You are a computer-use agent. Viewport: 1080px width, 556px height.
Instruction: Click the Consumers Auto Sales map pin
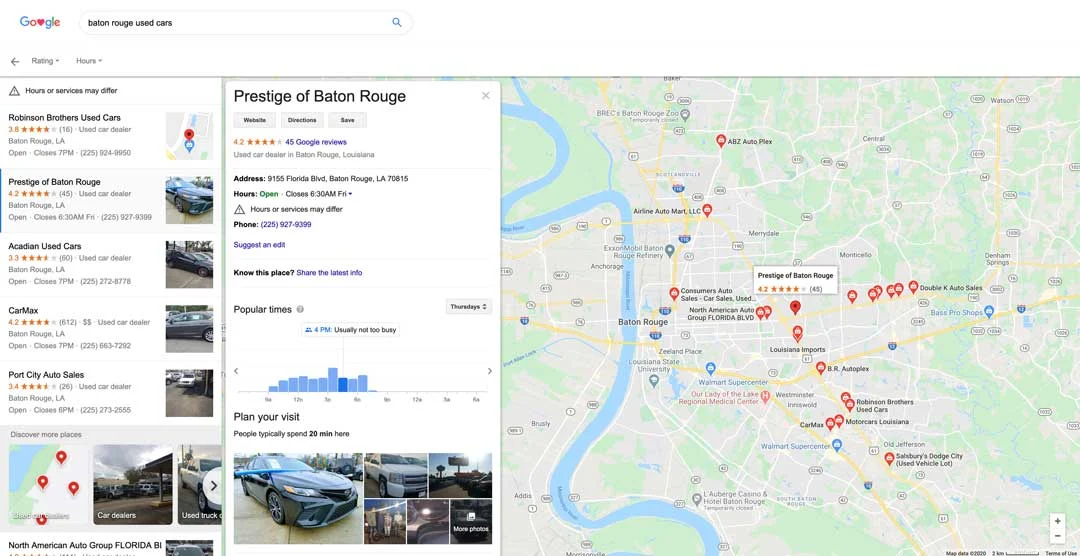coord(674,293)
